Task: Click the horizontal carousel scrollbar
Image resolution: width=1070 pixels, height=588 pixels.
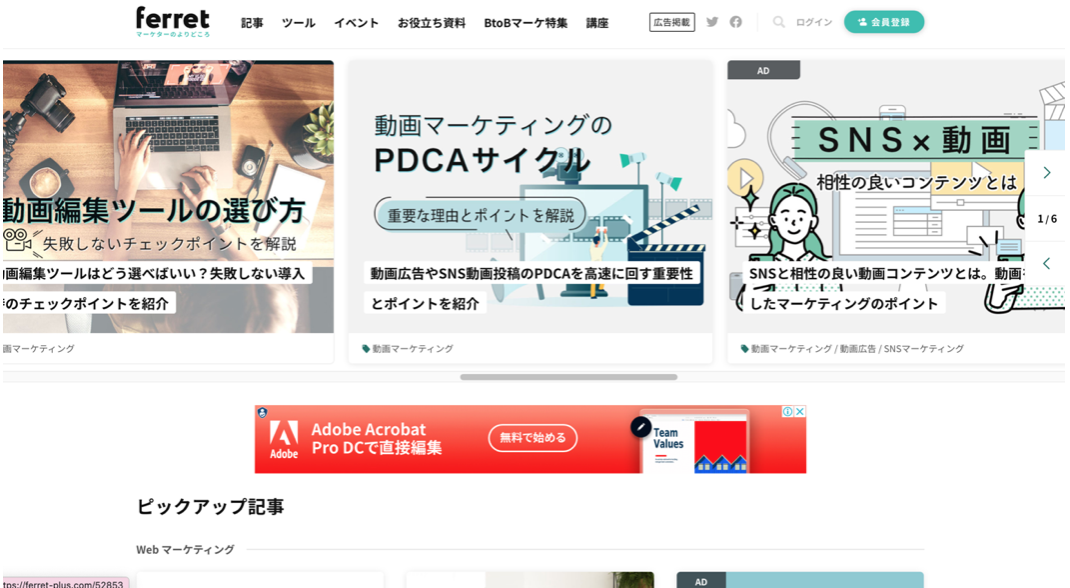Action: pyautogui.click(x=568, y=377)
